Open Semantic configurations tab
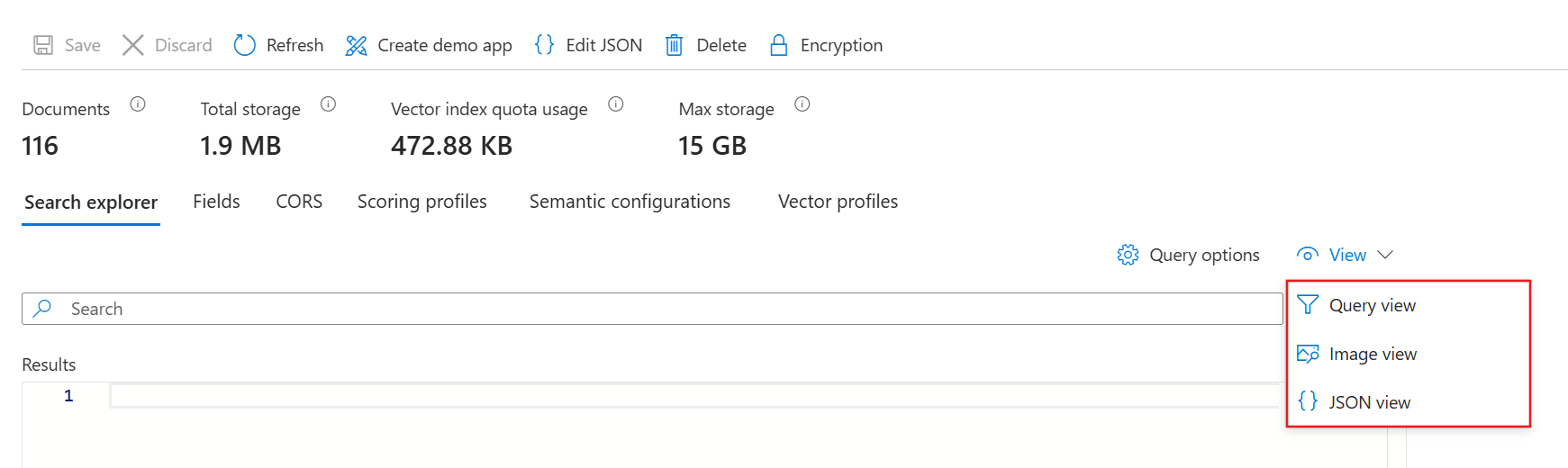The width and height of the screenshot is (1568, 468). click(630, 202)
